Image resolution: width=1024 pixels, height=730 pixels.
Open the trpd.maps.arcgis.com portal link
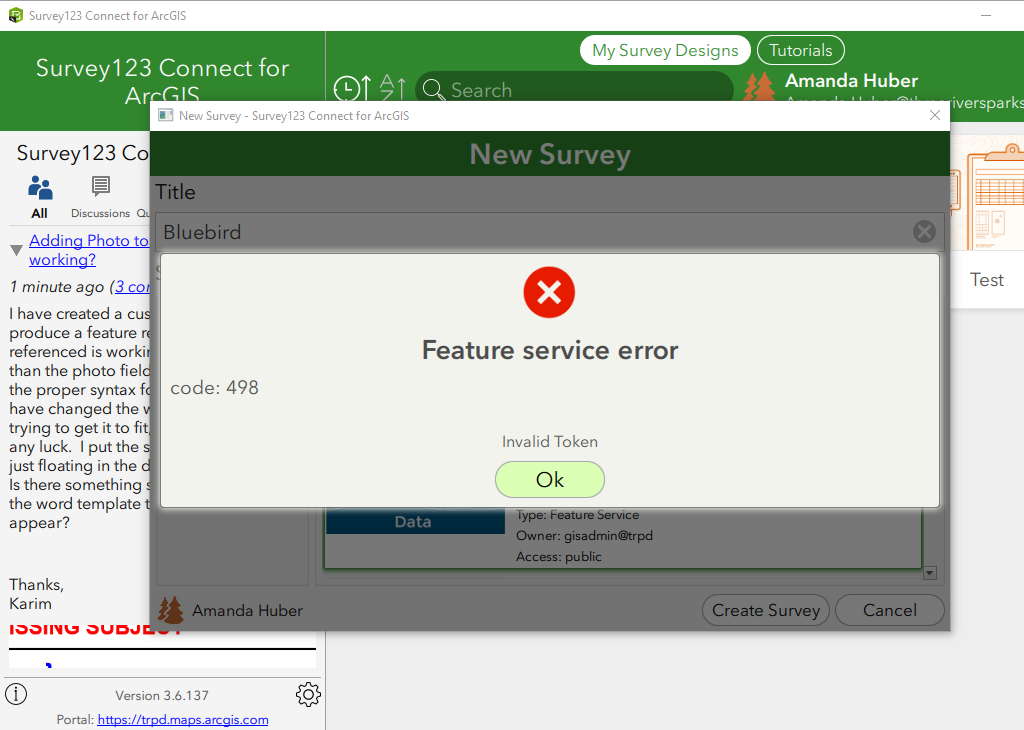(183, 720)
